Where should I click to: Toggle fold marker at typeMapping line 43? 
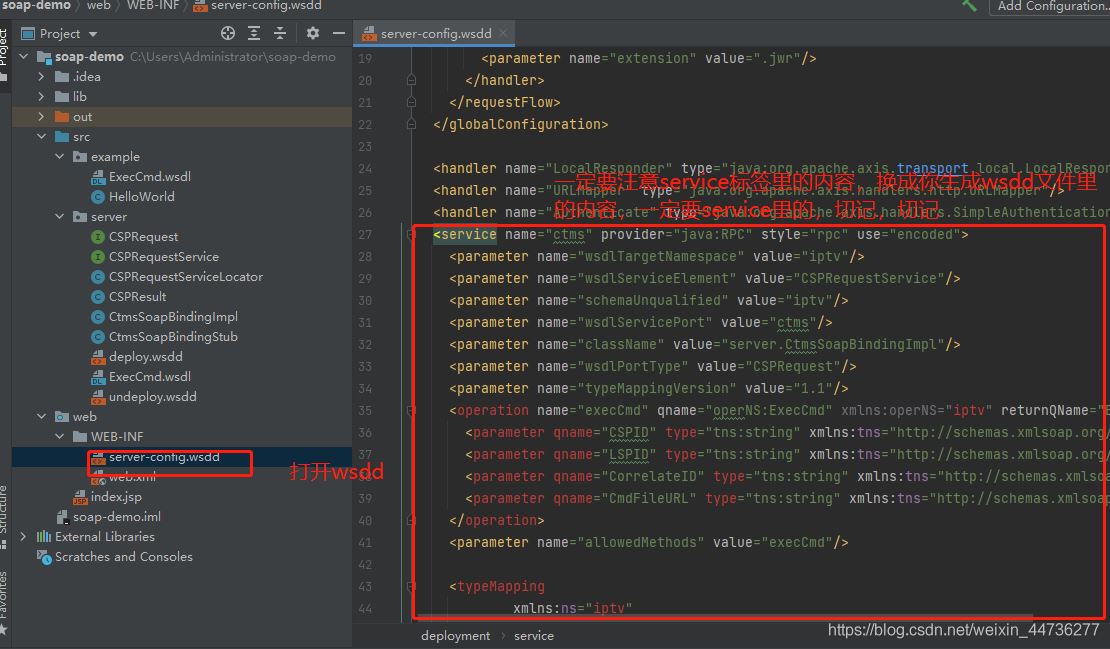[x=411, y=587]
